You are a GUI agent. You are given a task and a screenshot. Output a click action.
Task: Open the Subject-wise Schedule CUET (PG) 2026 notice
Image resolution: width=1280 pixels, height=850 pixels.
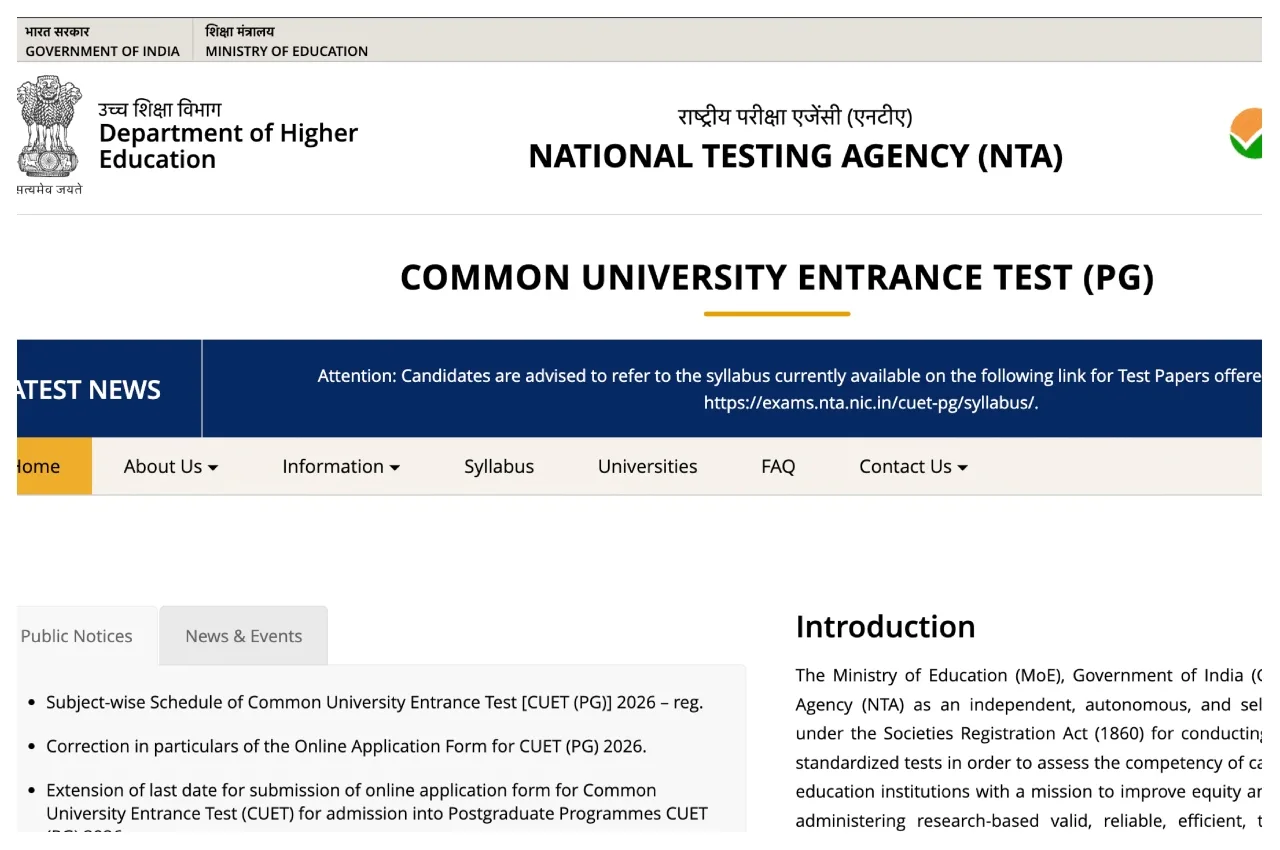coord(374,703)
